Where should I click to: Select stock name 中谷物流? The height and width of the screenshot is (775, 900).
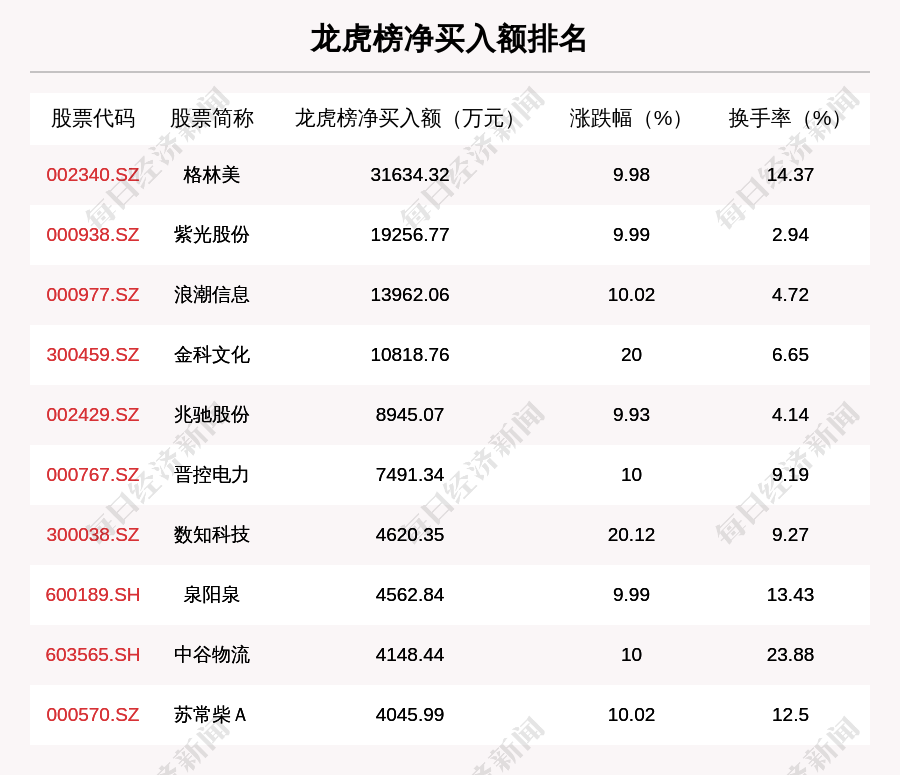click(x=212, y=654)
